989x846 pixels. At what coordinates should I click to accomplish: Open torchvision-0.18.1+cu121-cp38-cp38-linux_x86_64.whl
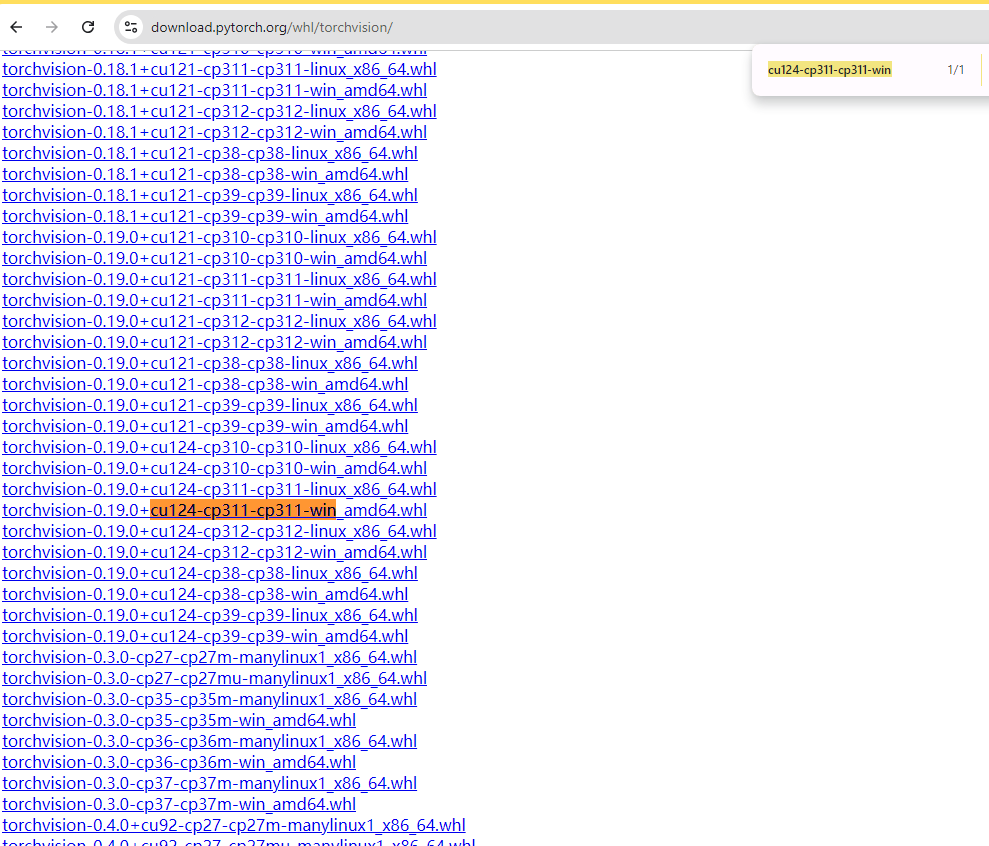click(210, 153)
